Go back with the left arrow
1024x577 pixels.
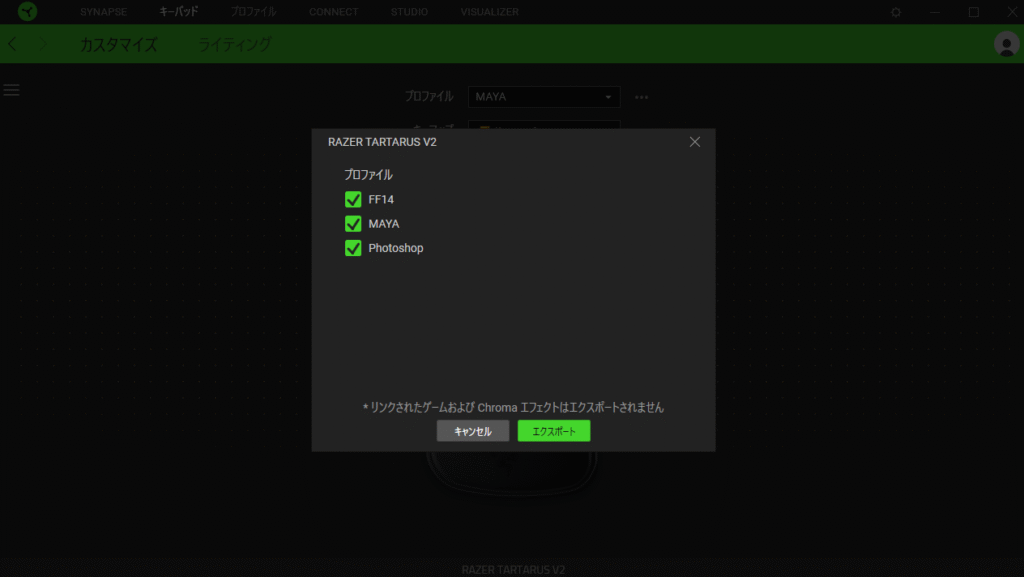click(x=12, y=44)
